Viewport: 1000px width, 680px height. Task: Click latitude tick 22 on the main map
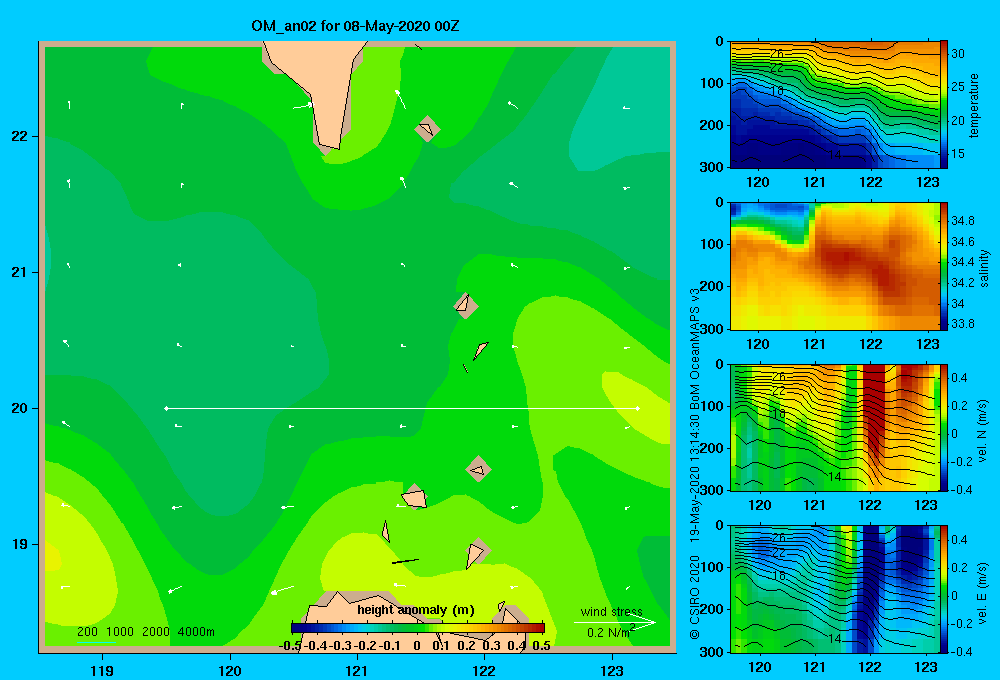(19, 137)
